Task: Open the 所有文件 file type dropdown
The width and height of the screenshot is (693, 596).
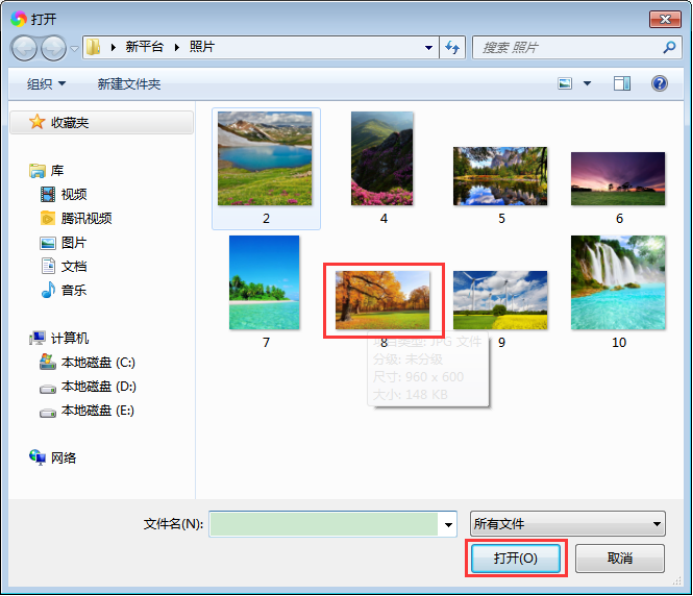Action: (x=567, y=524)
